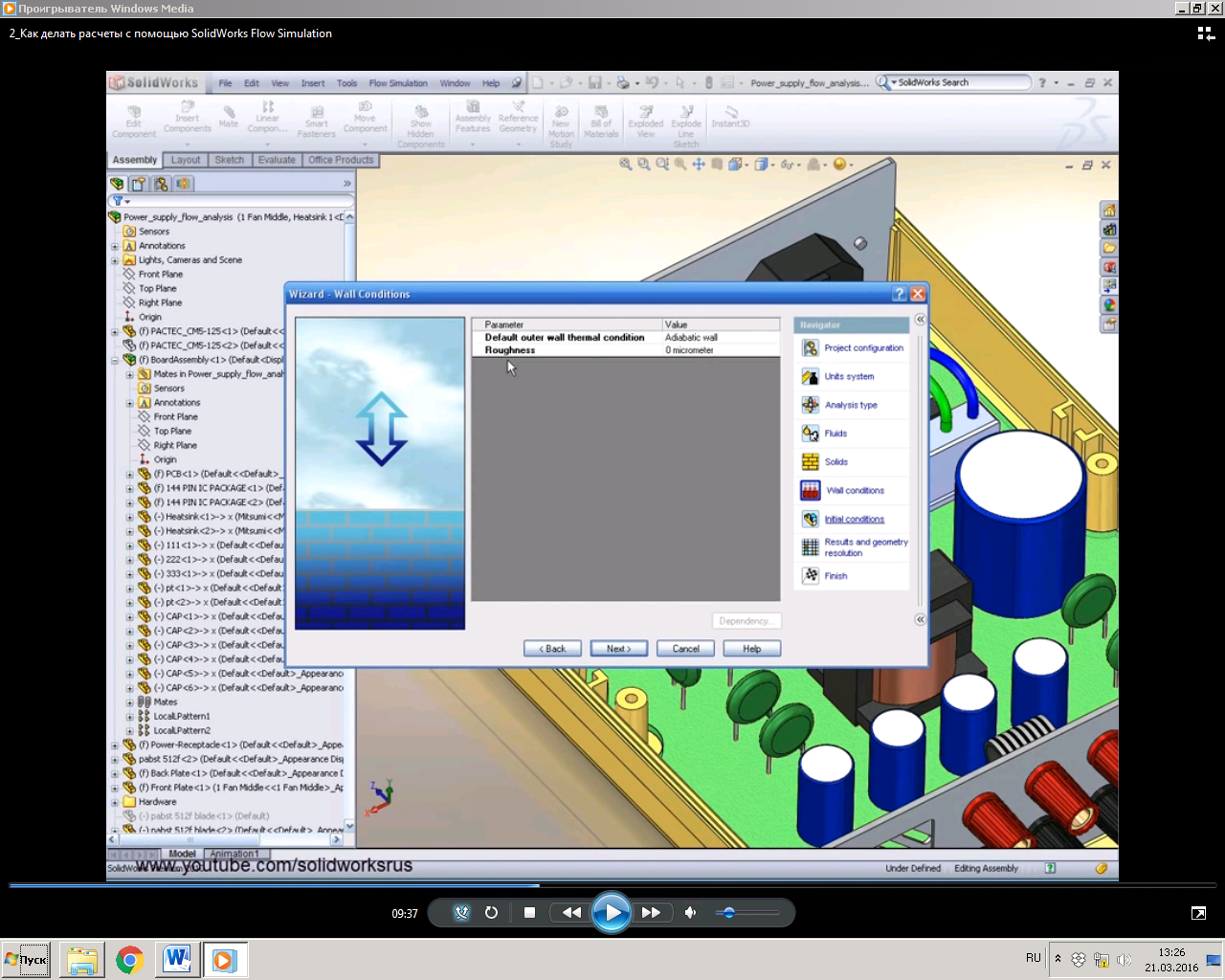Click ConfigurationManager tab icon
This screenshot has height=980, width=1225.
point(161,184)
